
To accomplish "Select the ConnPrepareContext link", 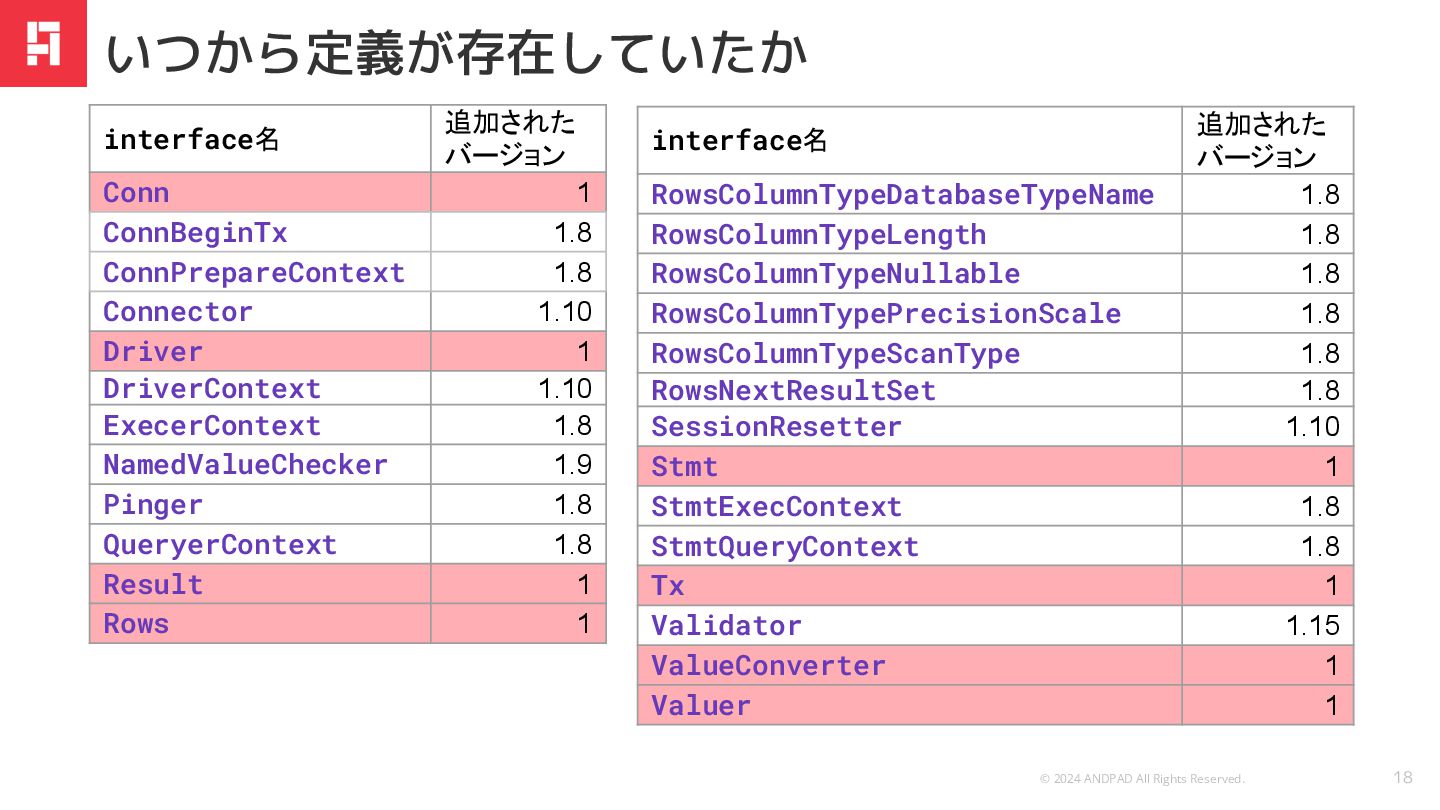I will [254, 273].
